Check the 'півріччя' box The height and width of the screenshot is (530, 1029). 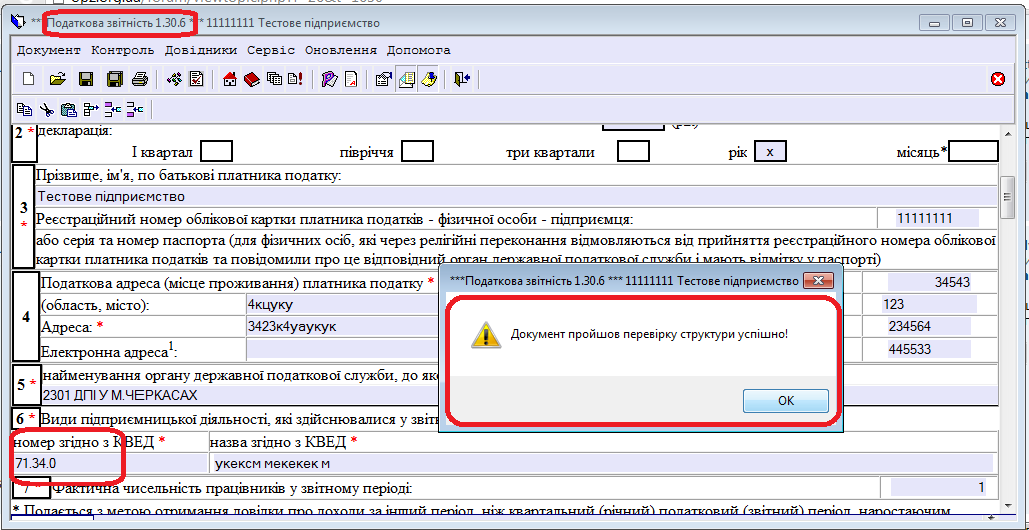pyautogui.click(x=416, y=152)
